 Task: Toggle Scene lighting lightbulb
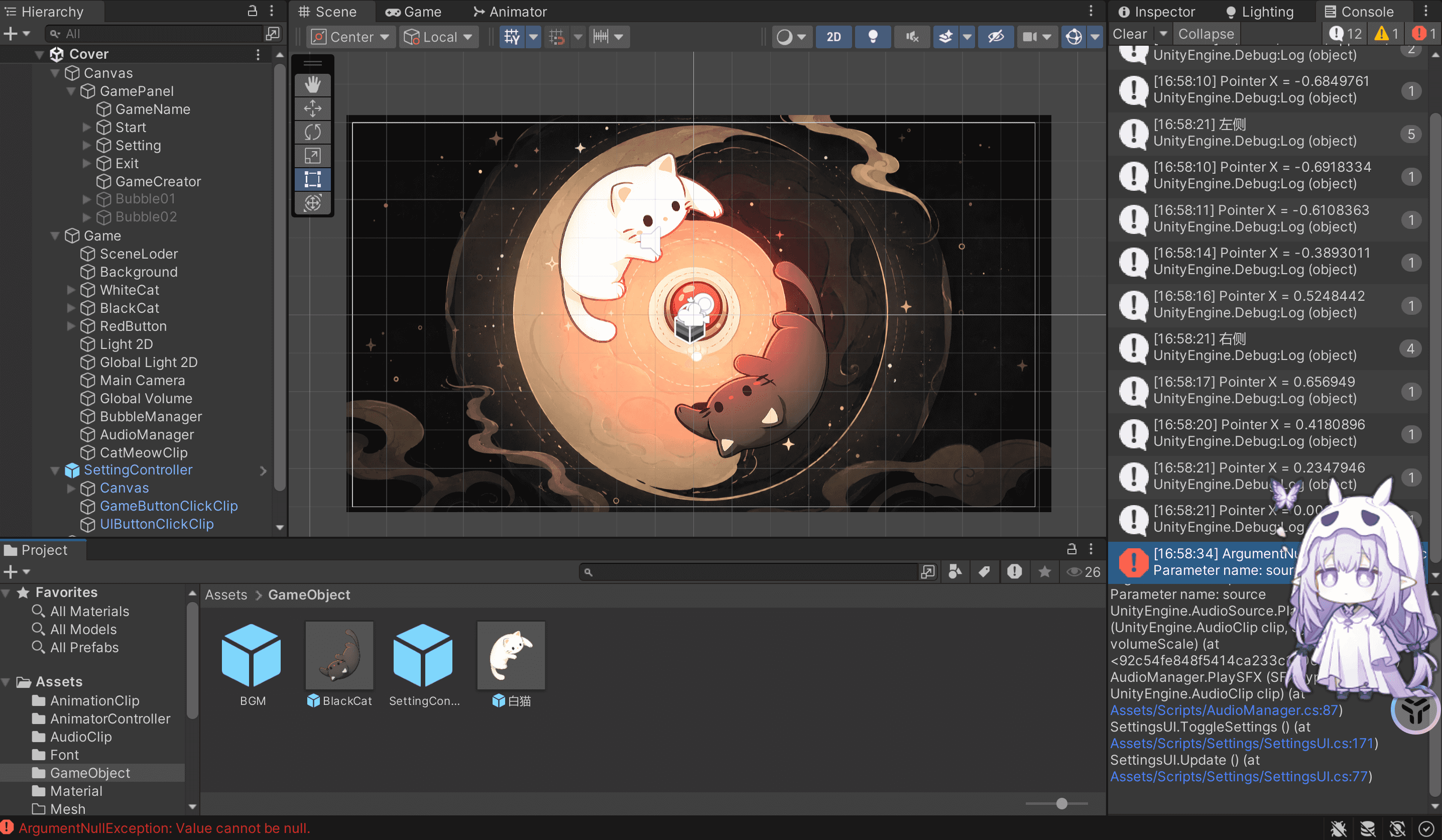(x=873, y=37)
